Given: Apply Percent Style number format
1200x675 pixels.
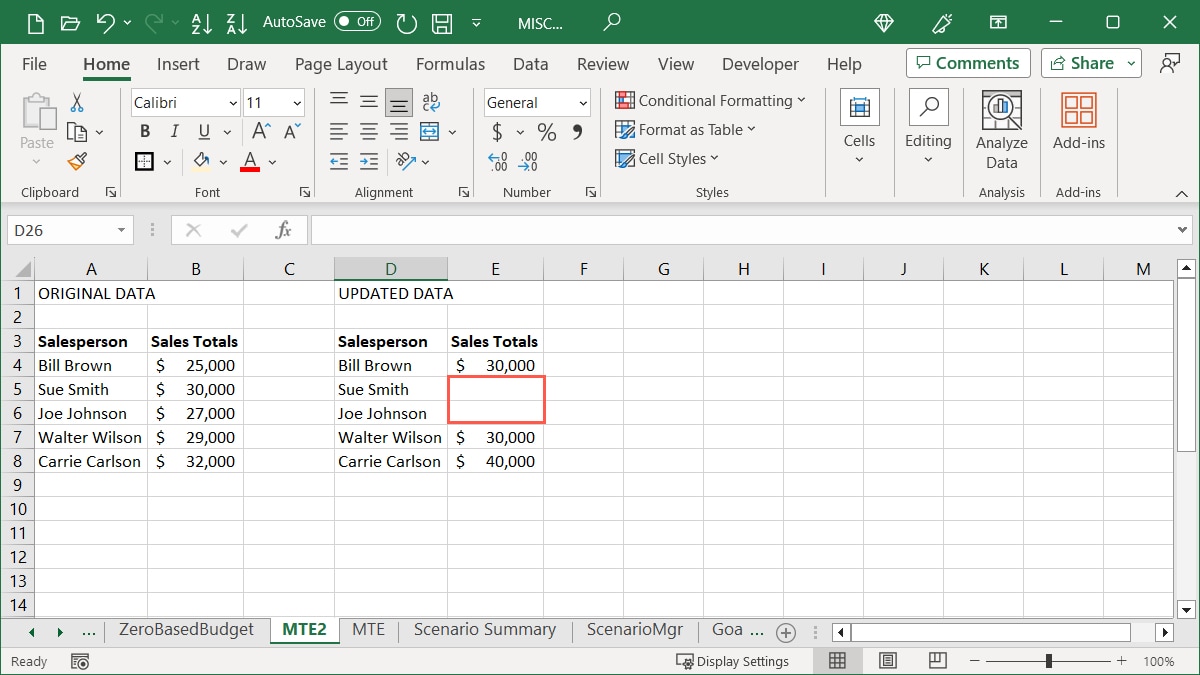Looking at the screenshot, I should [x=546, y=130].
